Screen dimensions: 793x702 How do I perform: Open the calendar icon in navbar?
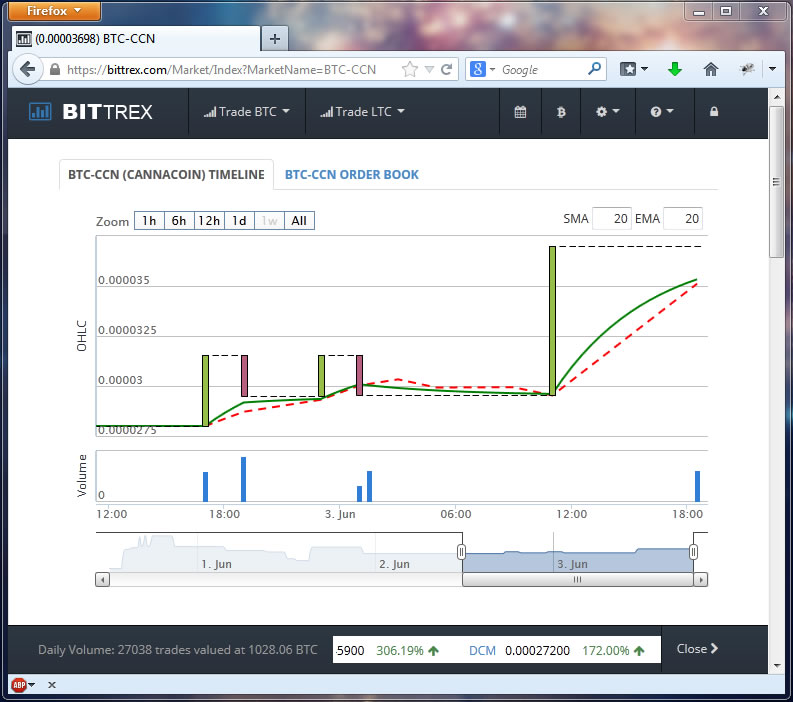(x=520, y=112)
